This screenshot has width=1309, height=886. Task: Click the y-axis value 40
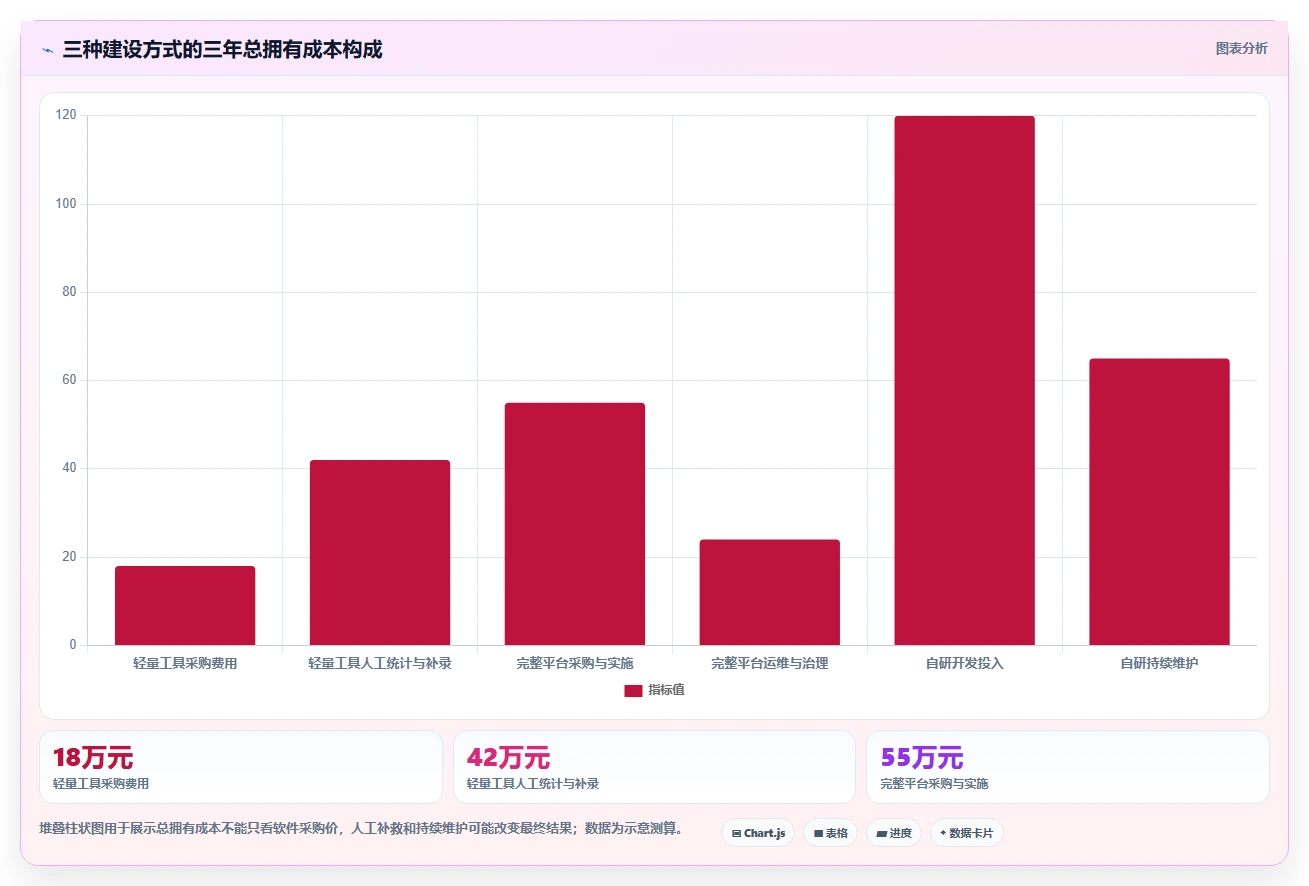pyautogui.click(x=69, y=468)
